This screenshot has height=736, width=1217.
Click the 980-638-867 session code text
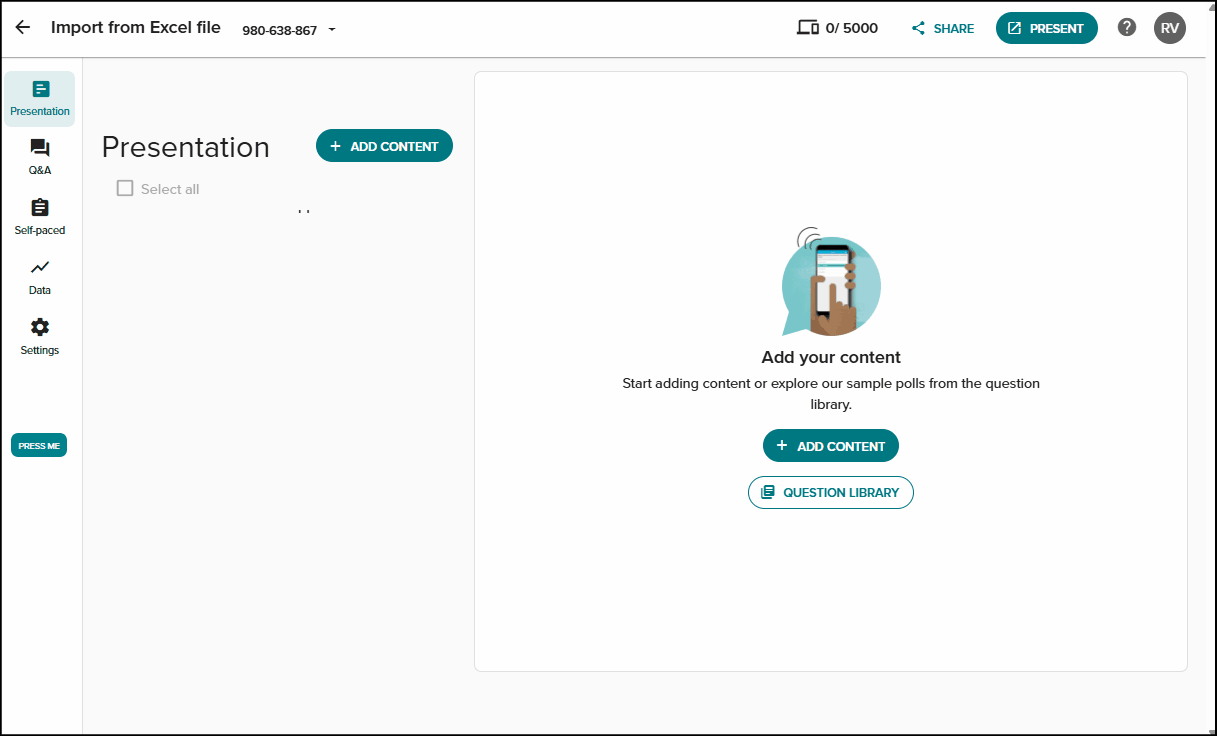pyautogui.click(x=280, y=30)
